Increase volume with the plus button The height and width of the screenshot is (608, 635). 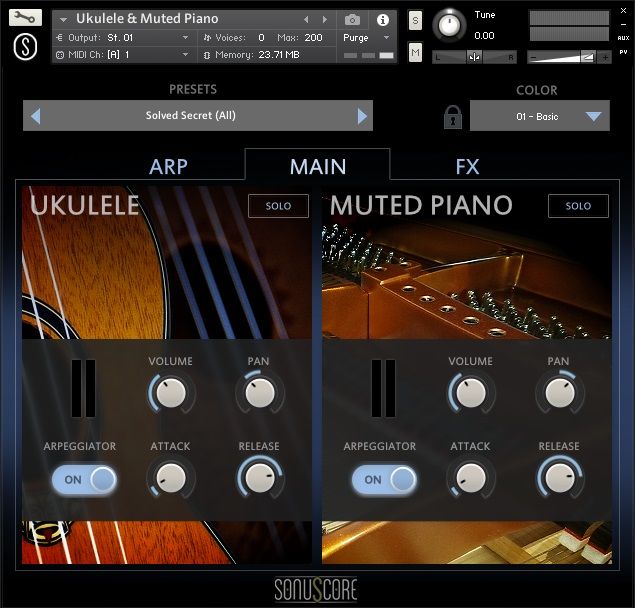click(605, 57)
